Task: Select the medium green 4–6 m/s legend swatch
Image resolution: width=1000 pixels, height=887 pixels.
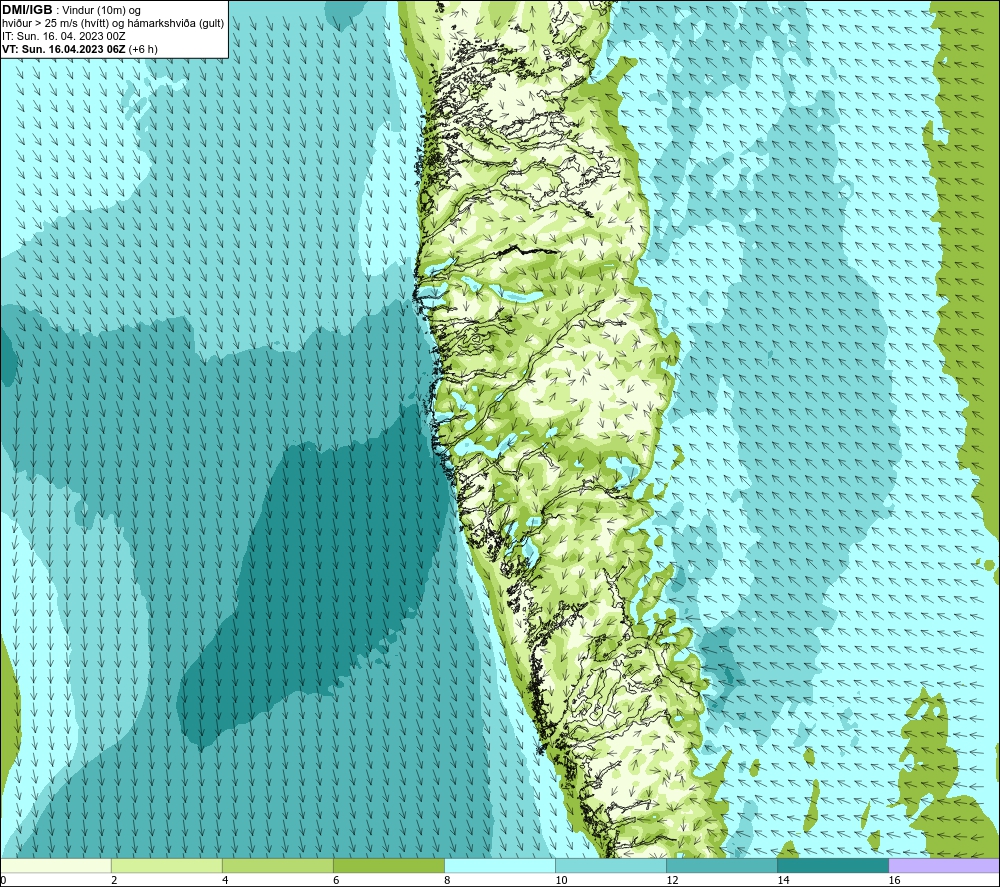Action: pos(277,865)
